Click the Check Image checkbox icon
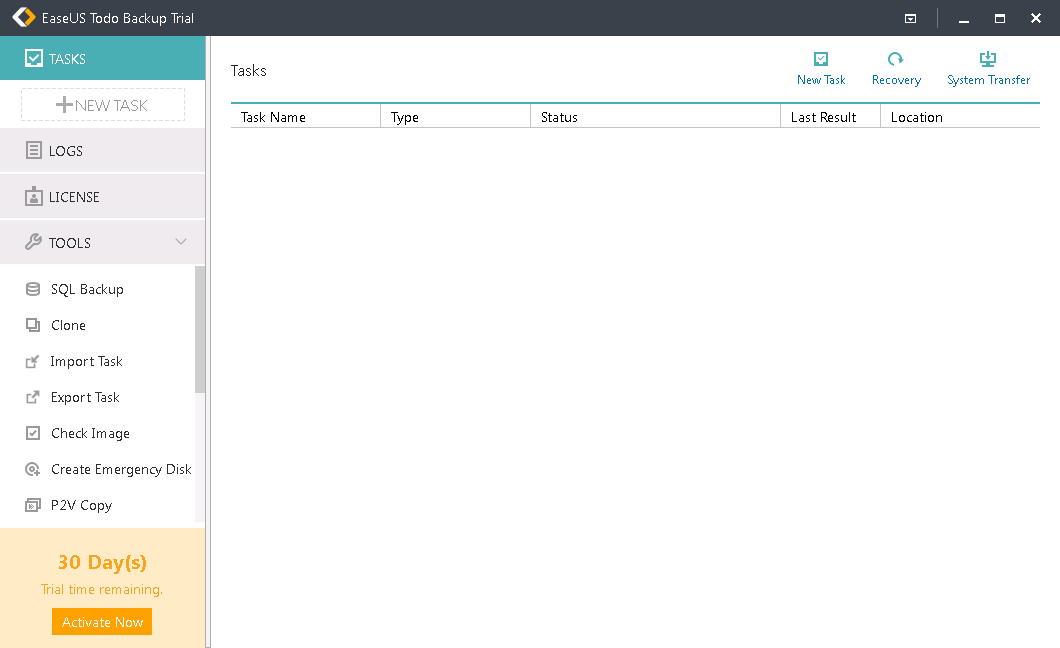 [32, 433]
